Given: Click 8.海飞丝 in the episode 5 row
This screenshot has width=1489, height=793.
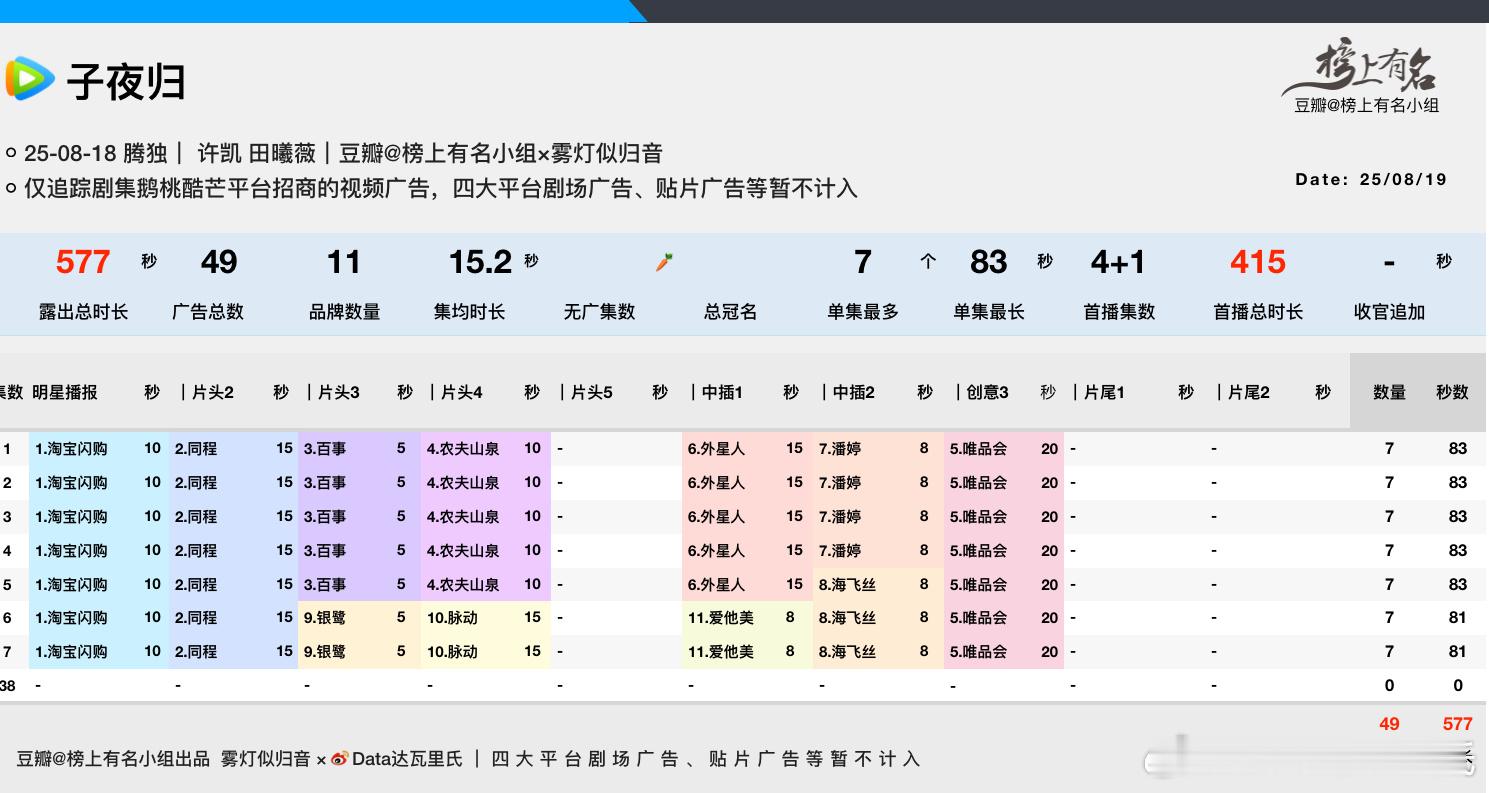Looking at the screenshot, I should coord(847,585).
